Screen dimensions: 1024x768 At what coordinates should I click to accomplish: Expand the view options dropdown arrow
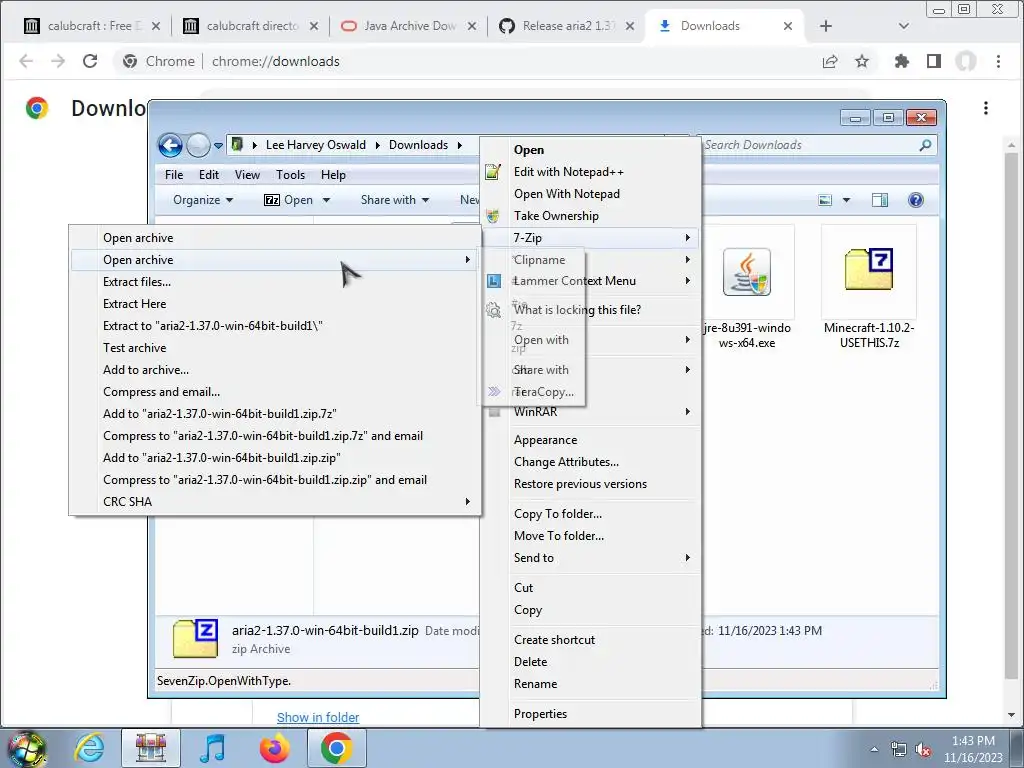[x=846, y=200]
